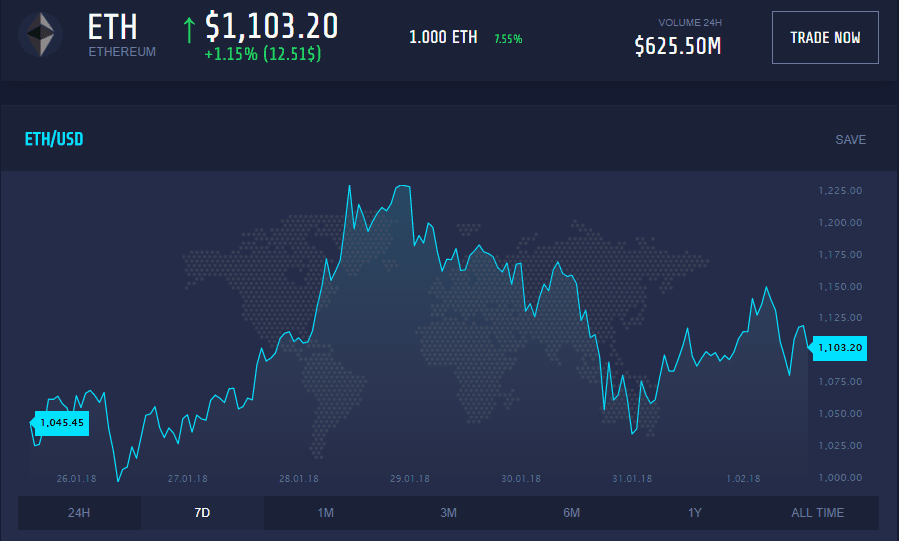Screen dimensions: 899x541
Task: Click the 1,103.20 current price marker
Action: pos(839,348)
